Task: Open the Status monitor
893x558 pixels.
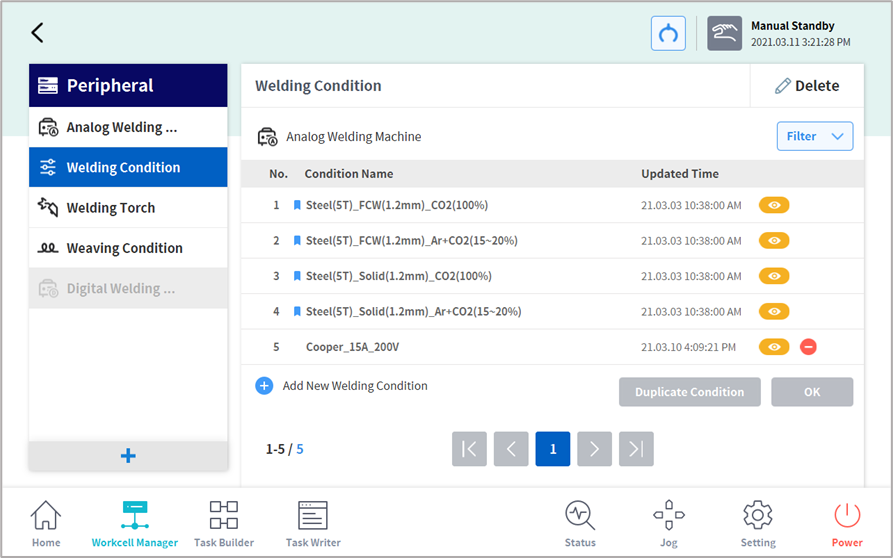Action: click(579, 523)
